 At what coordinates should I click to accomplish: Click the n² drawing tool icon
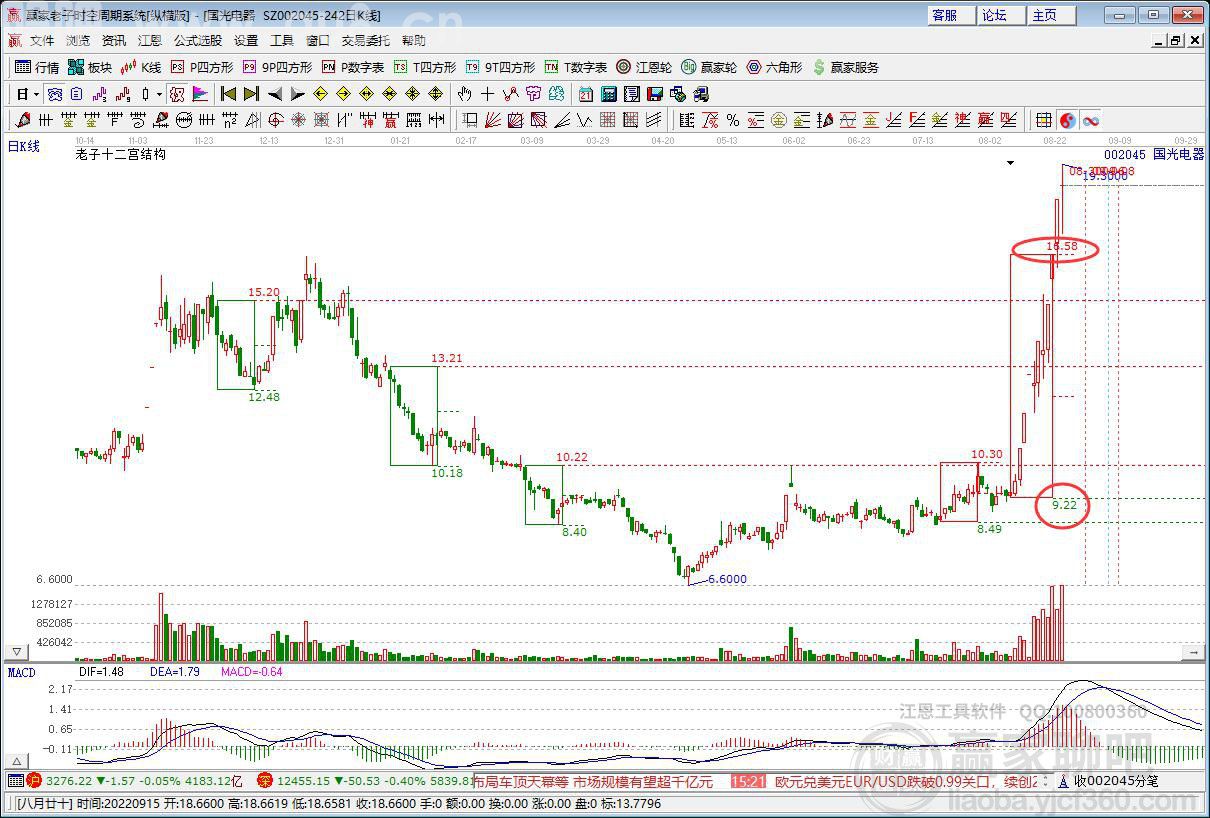(x=229, y=120)
